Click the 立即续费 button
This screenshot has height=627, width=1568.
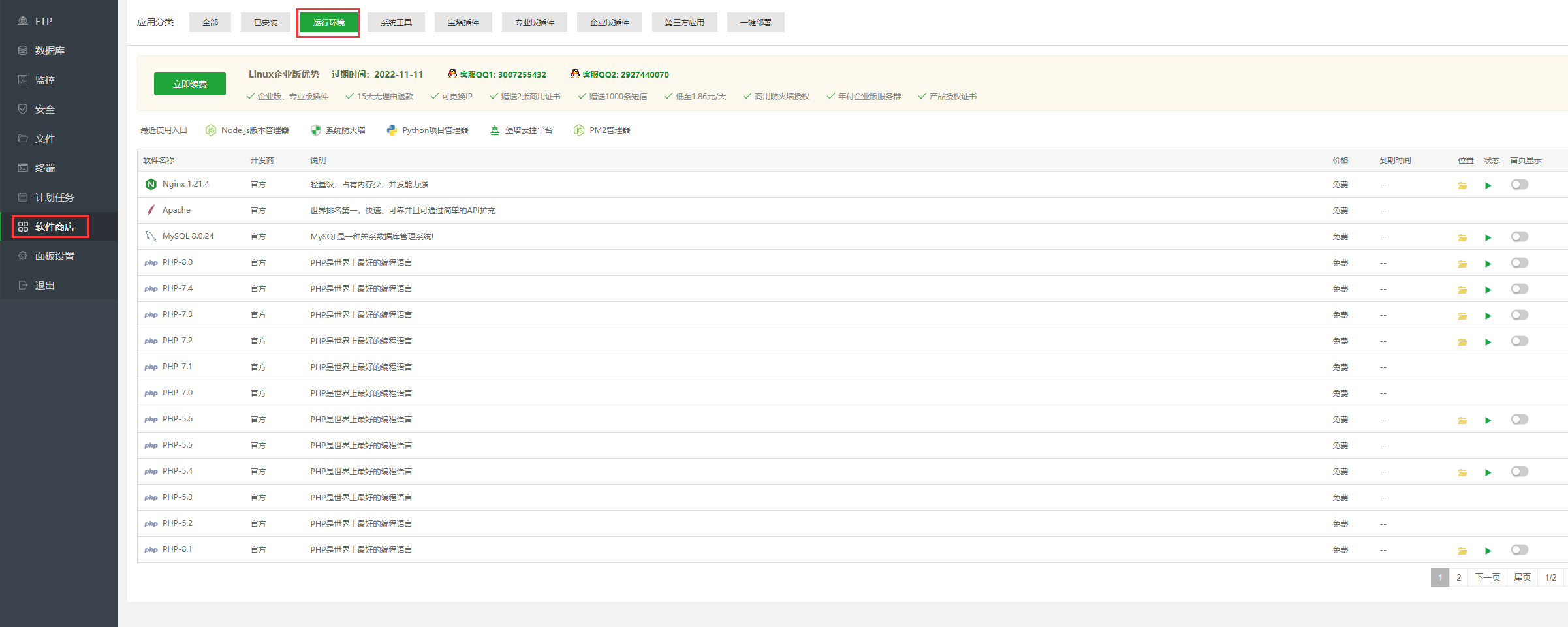tap(190, 84)
